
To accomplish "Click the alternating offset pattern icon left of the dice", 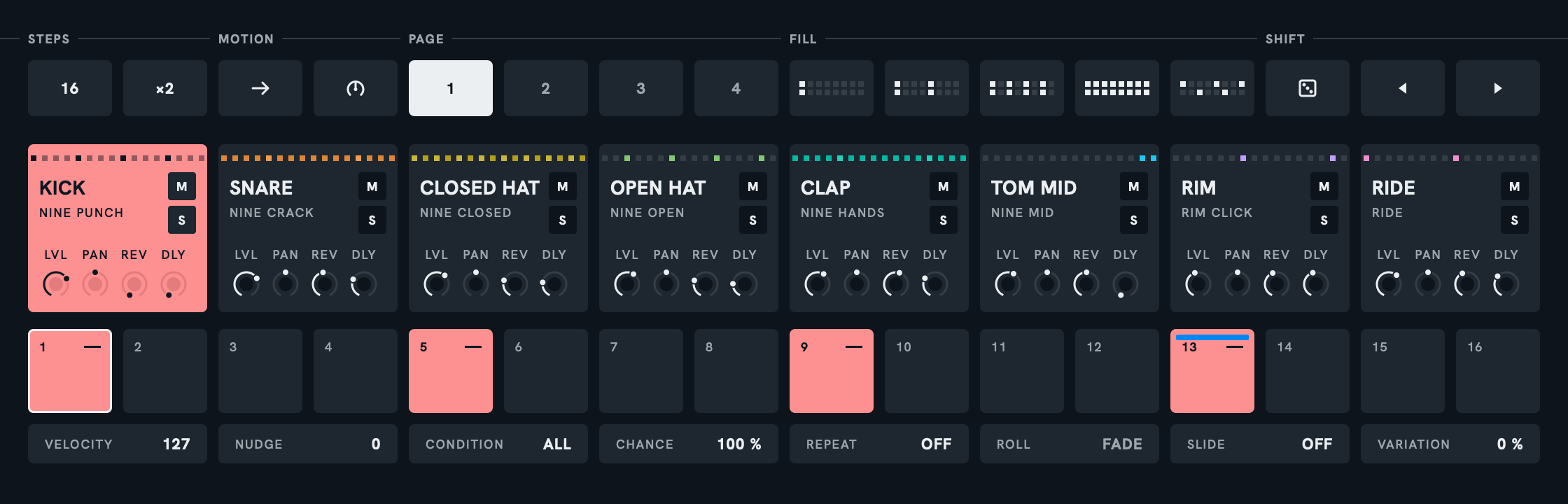I will pos(1212,88).
